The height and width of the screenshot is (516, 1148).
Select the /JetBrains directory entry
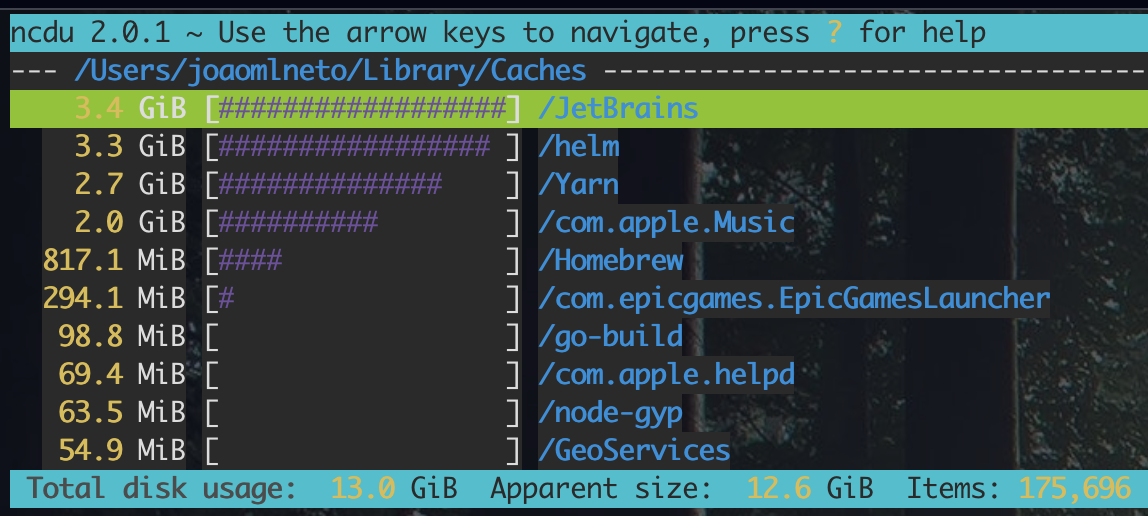point(617,108)
